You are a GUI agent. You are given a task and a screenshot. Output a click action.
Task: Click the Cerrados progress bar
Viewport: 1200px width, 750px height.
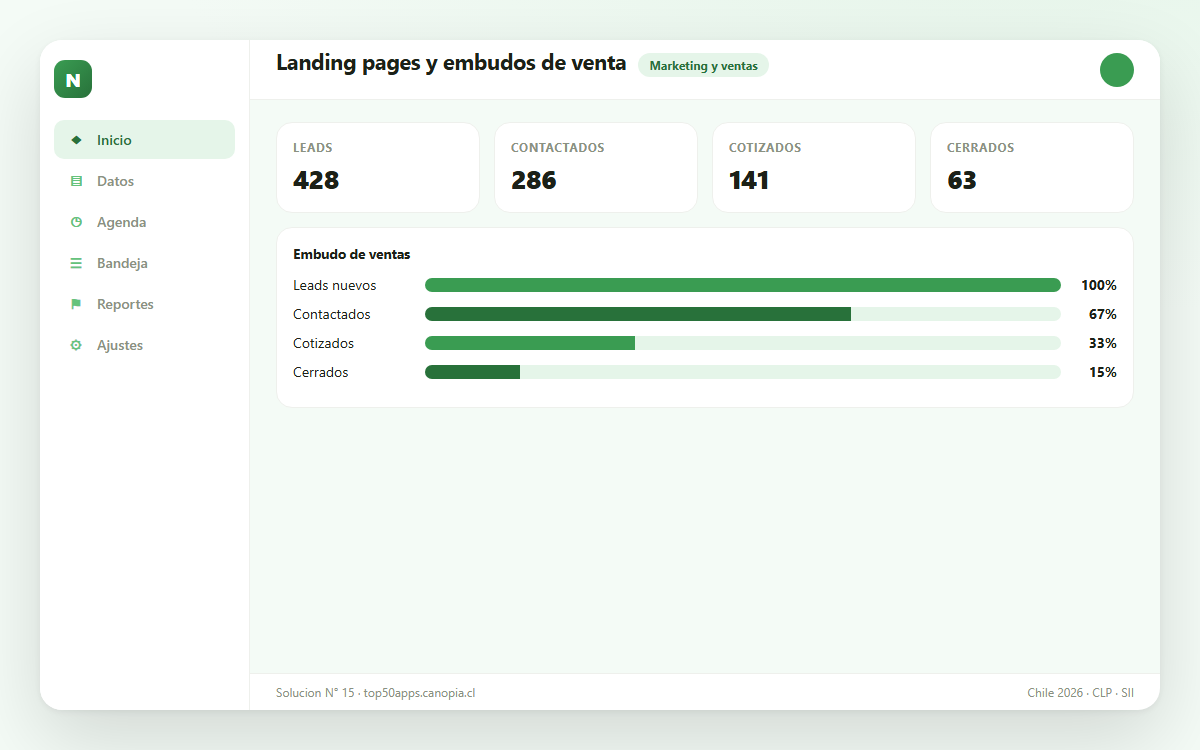pos(743,372)
